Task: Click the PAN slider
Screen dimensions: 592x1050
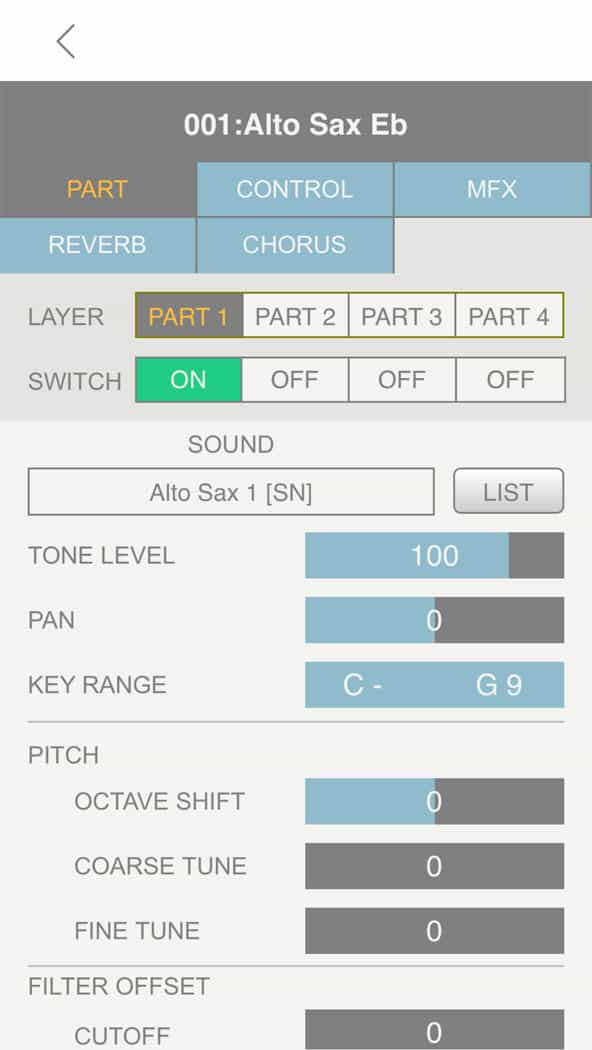Action: pyautogui.click(x=435, y=620)
